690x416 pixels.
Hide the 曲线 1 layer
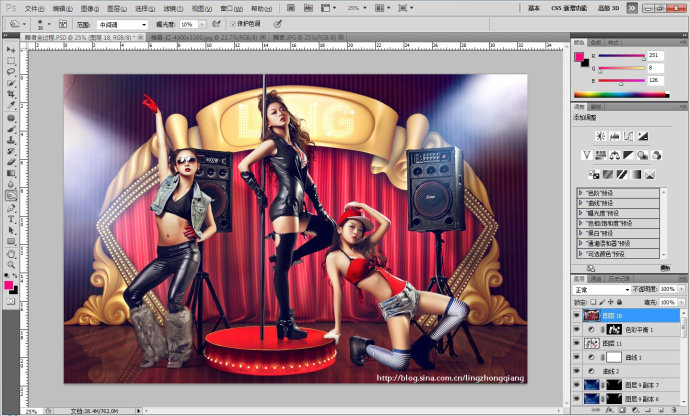(576, 357)
